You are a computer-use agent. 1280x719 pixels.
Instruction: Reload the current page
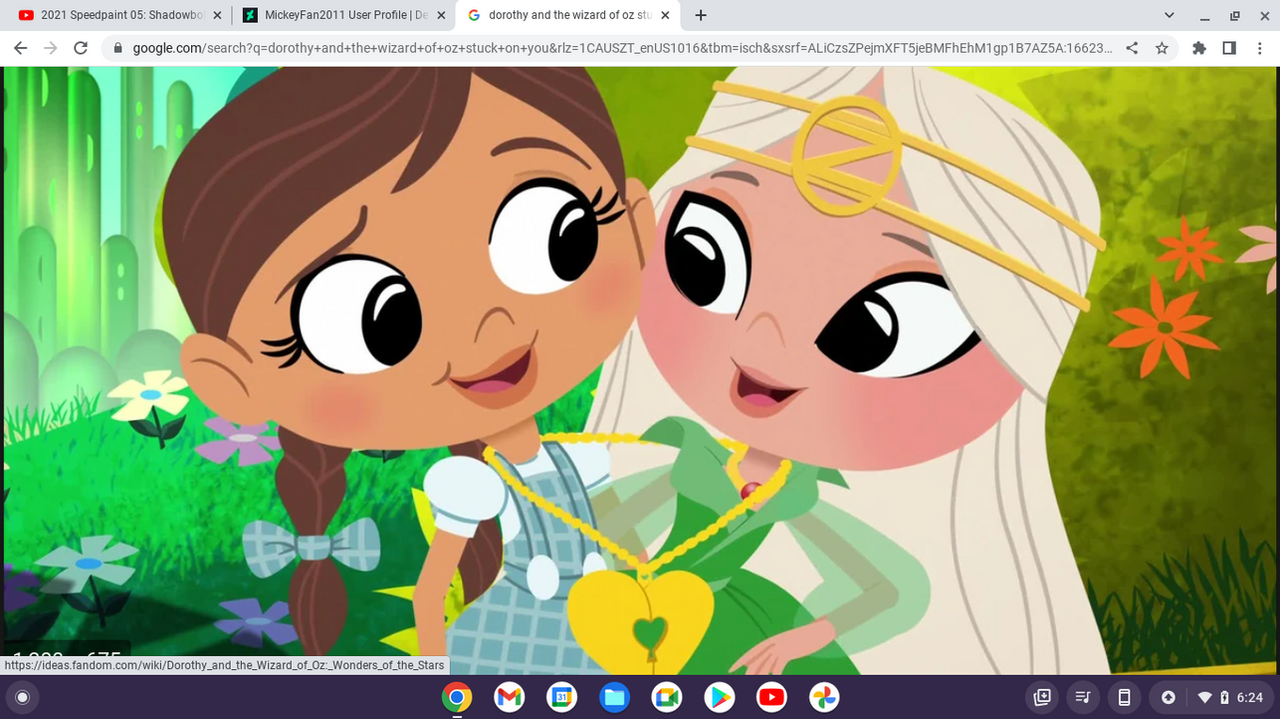tap(81, 48)
